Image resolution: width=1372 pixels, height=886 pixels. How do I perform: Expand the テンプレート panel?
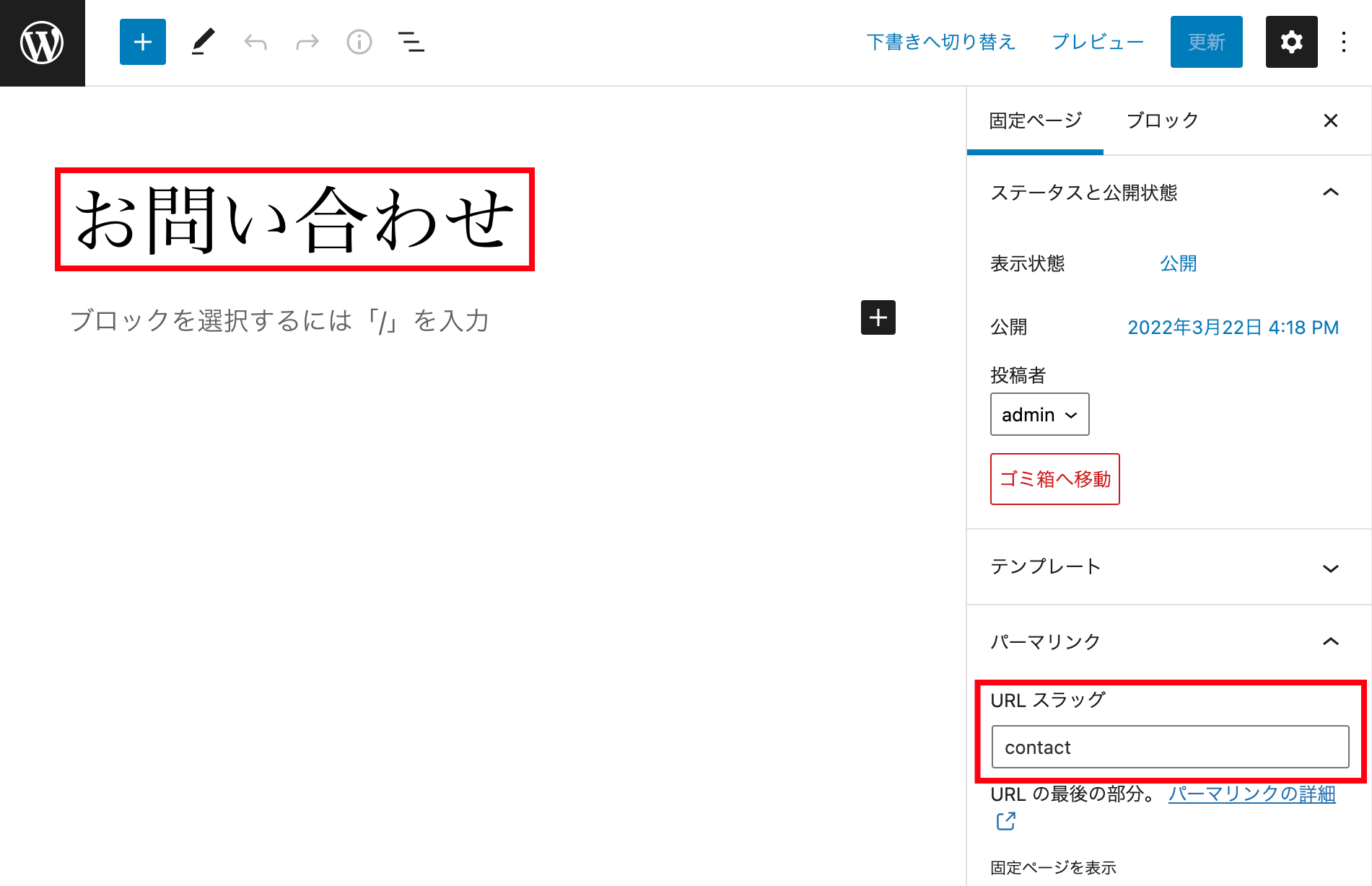click(1169, 567)
